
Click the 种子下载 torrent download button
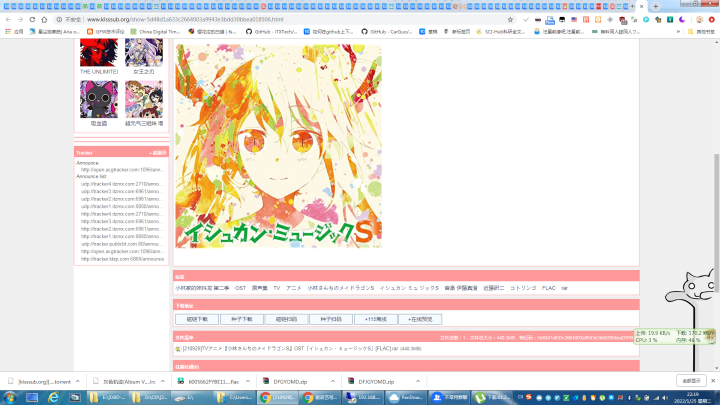[x=242, y=319]
